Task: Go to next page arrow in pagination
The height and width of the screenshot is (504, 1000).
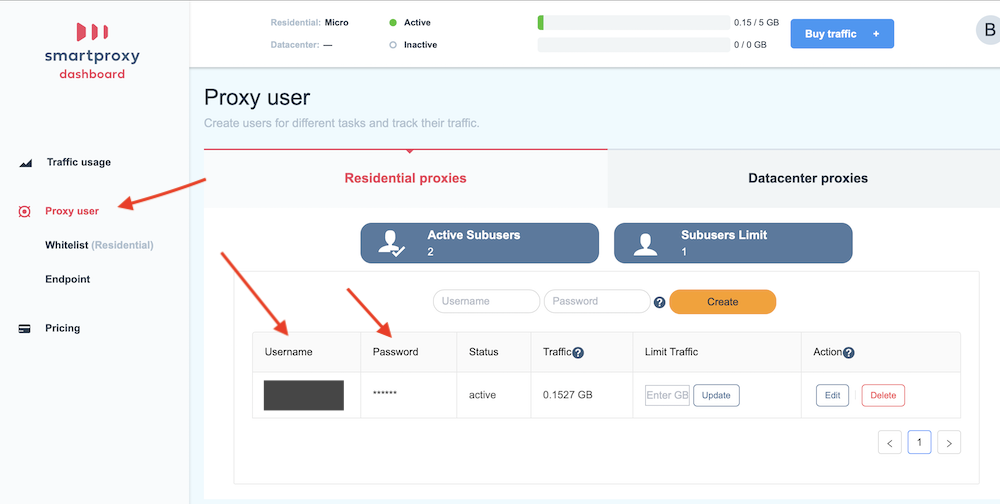Action: [950, 442]
